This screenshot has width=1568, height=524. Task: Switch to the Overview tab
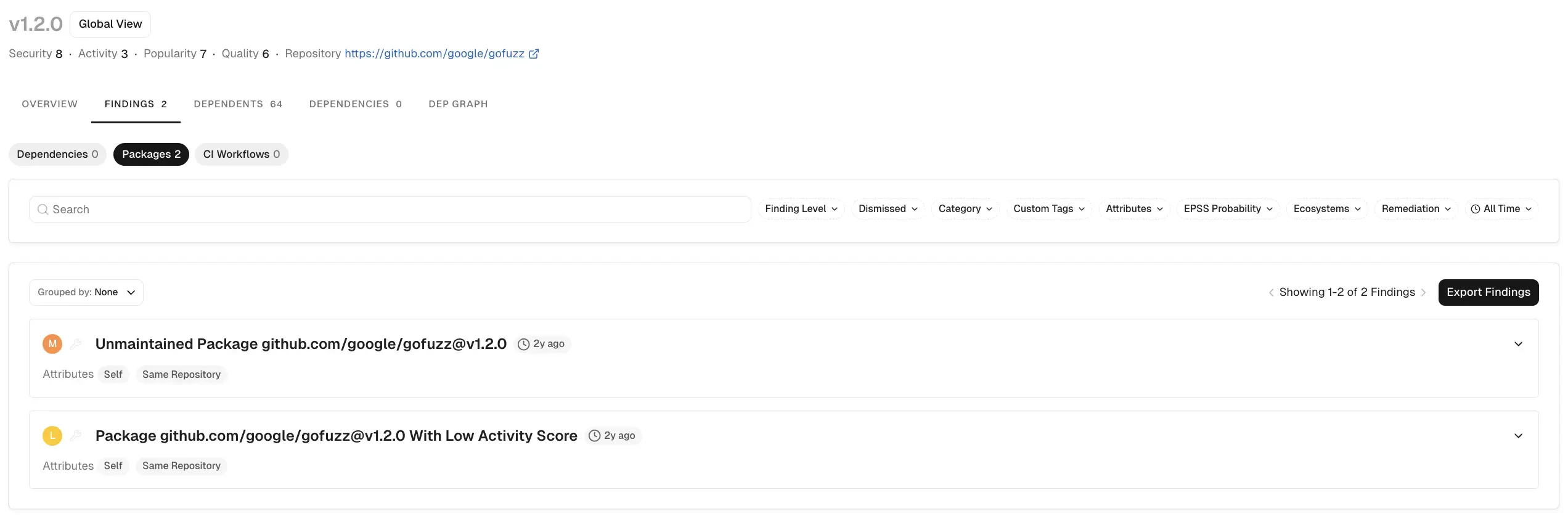tap(50, 104)
